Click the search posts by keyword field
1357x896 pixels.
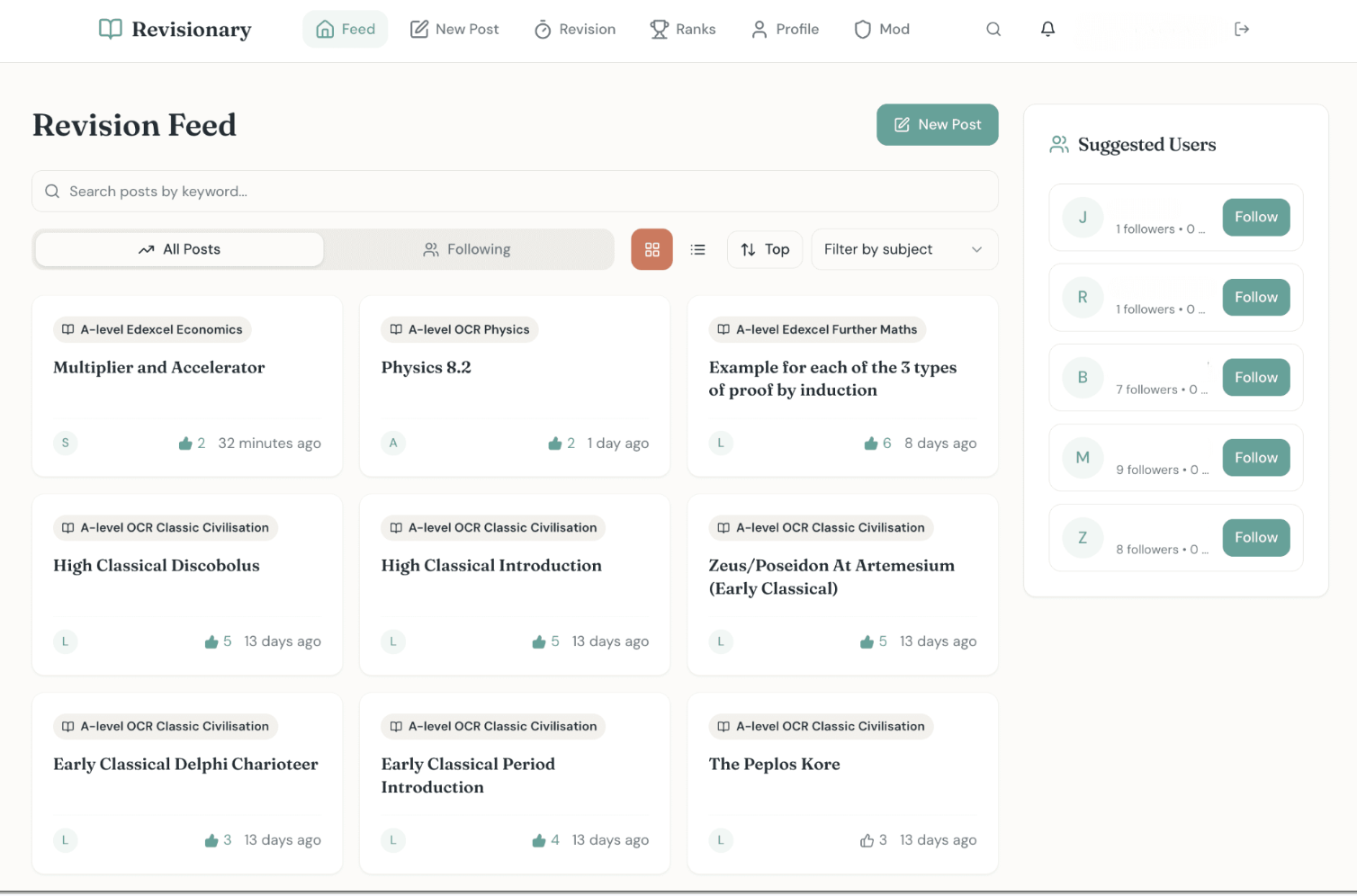tap(514, 191)
